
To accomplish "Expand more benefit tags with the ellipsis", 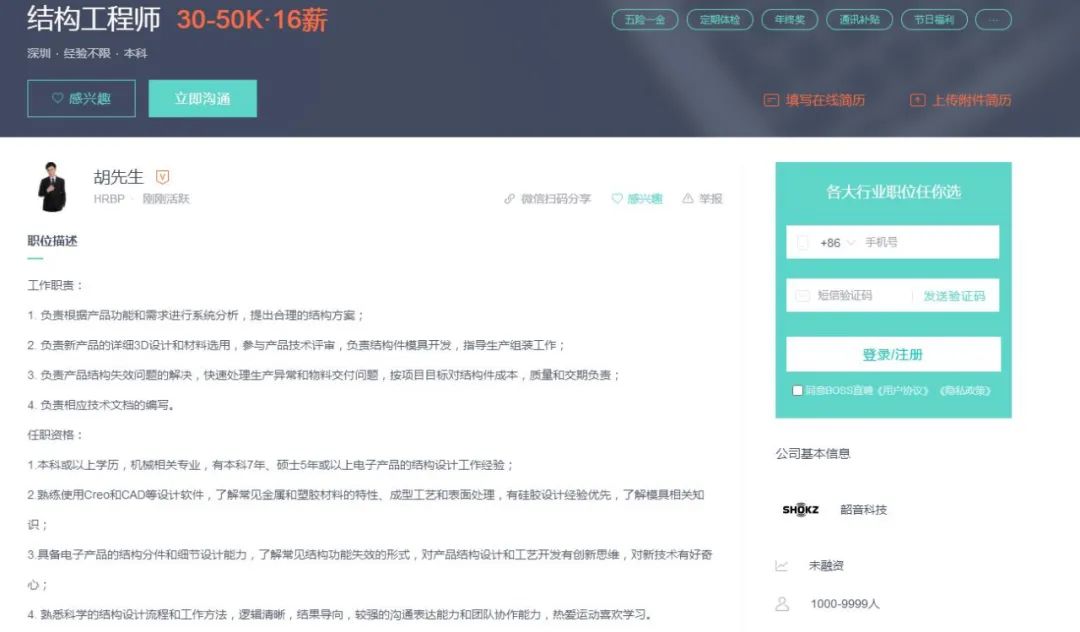I will [x=993, y=20].
